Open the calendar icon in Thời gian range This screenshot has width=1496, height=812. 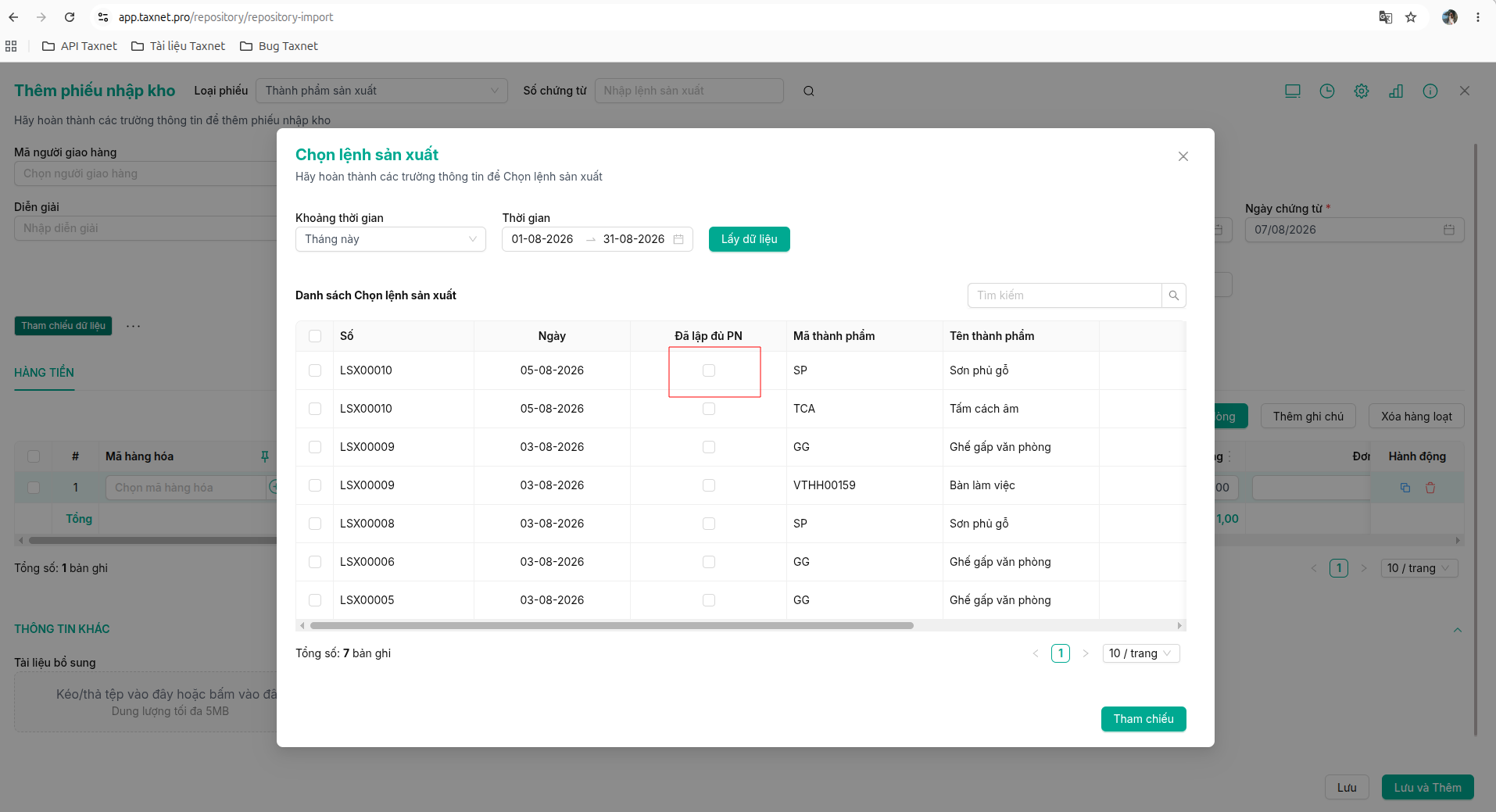678,239
